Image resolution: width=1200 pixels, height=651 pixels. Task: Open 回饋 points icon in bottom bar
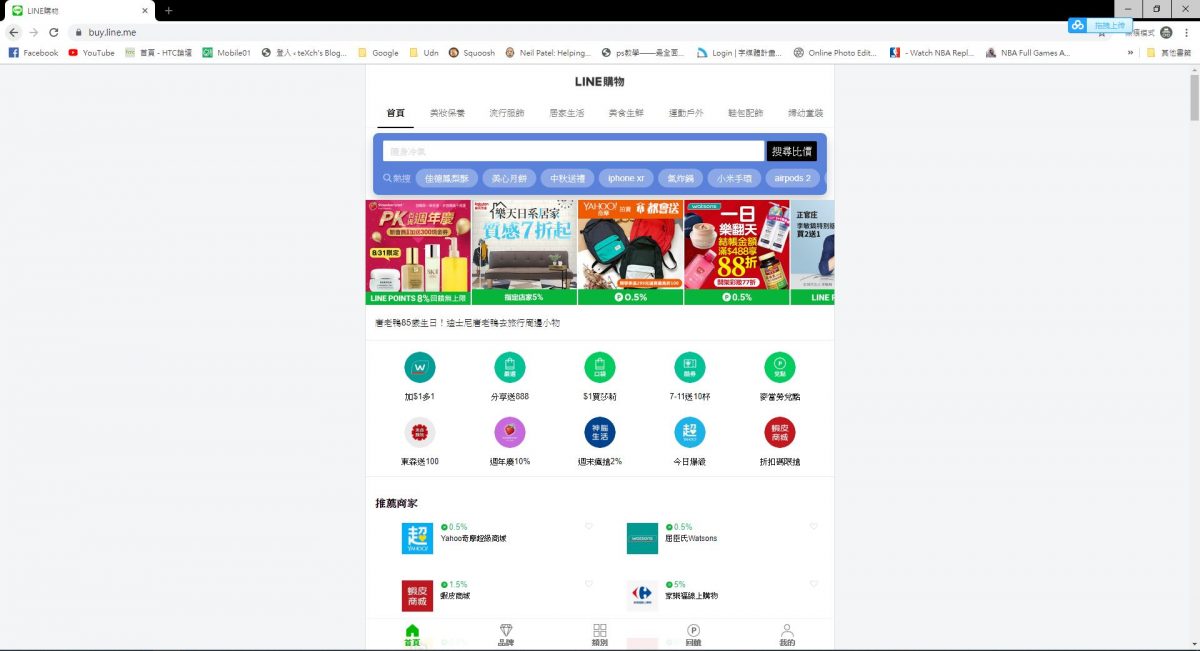pos(693,635)
